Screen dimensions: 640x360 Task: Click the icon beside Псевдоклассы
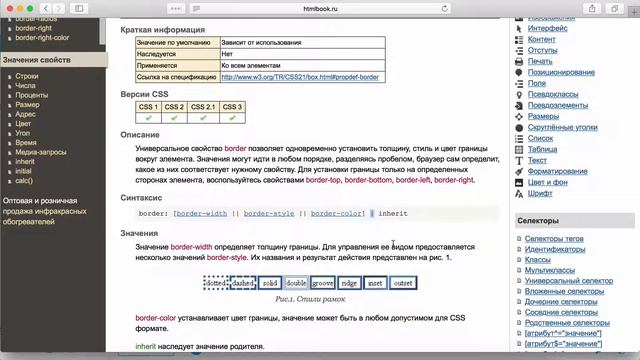519,95
